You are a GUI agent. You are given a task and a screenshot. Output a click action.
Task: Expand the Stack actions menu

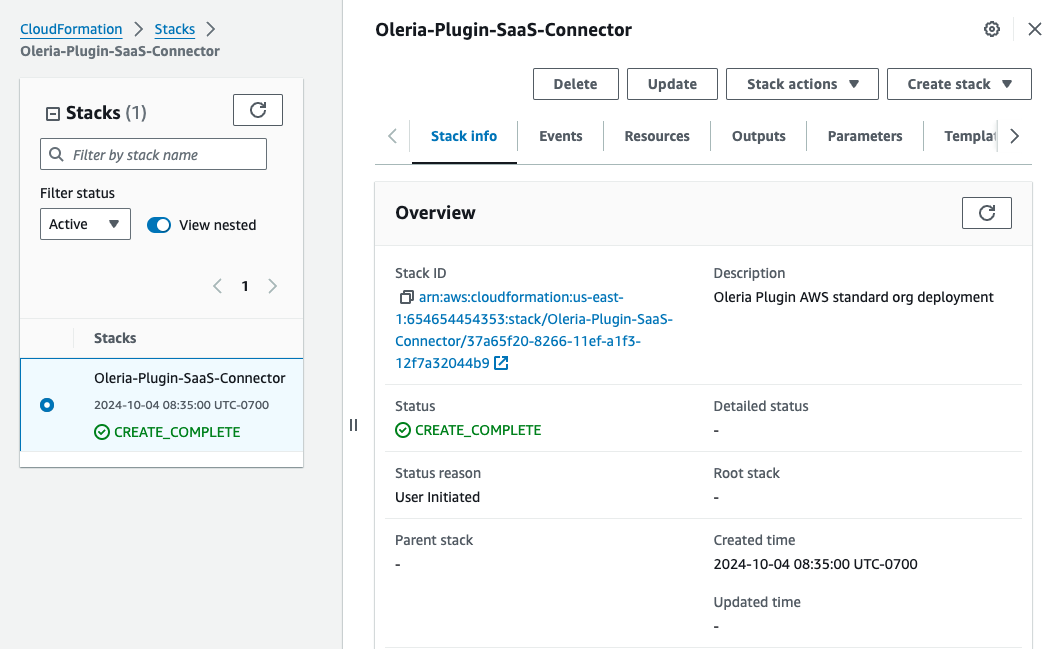[802, 84]
